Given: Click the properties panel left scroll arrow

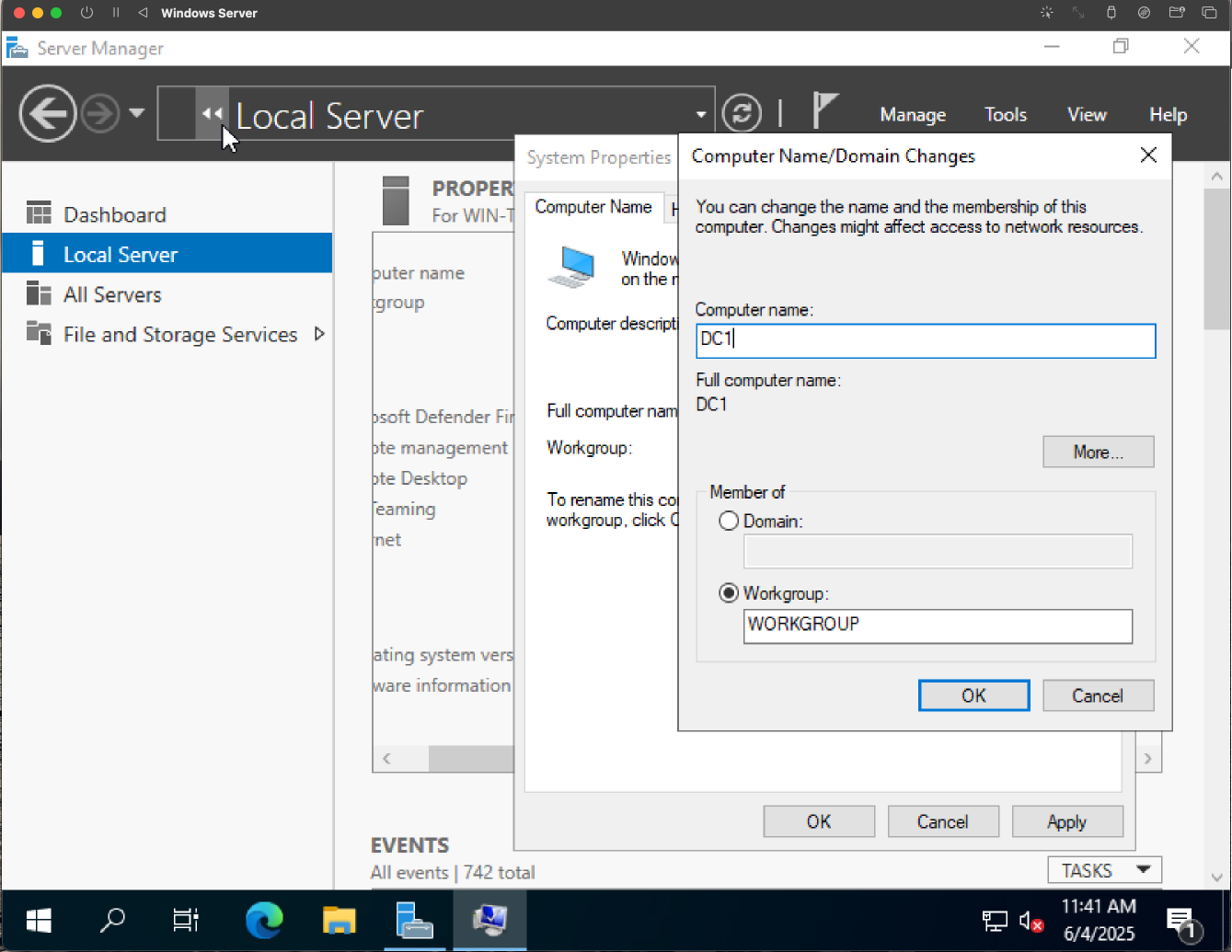Looking at the screenshot, I should pyautogui.click(x=386, y=759).
